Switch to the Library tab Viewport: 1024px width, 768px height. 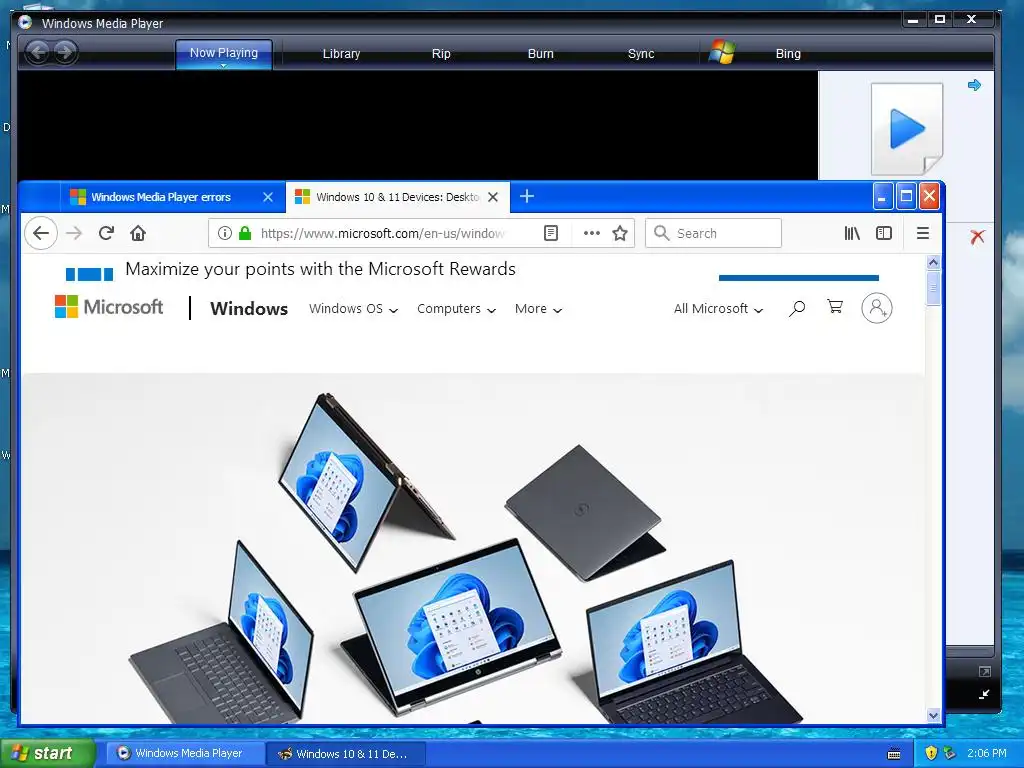coord(341,54)
